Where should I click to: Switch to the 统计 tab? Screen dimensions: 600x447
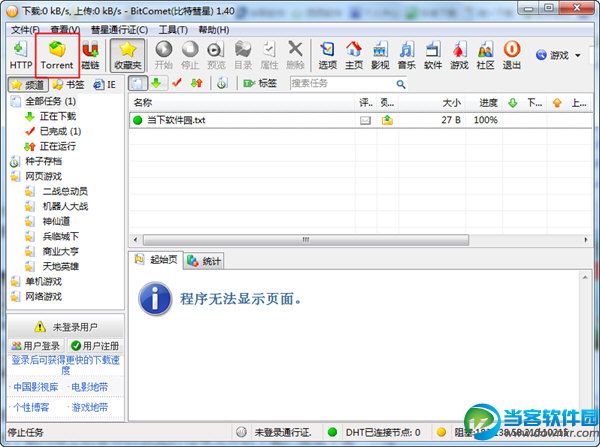click(204, 261)
